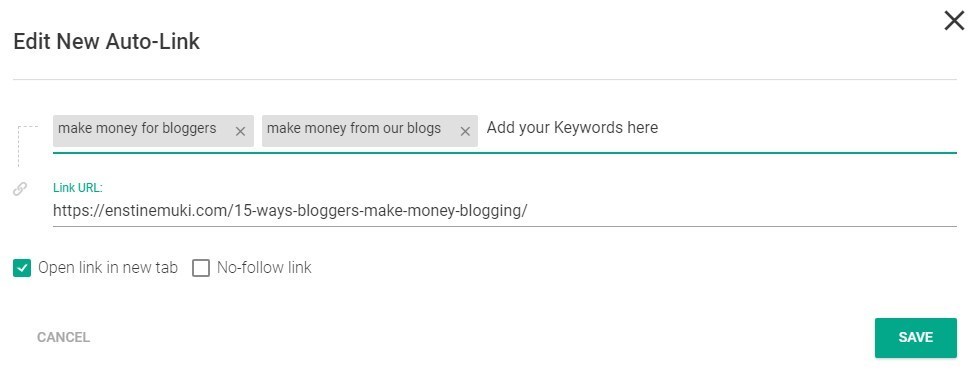This screenshot has width=980, height=376.
Task: Cancel editing the auto-link
Action: [63, 338]
